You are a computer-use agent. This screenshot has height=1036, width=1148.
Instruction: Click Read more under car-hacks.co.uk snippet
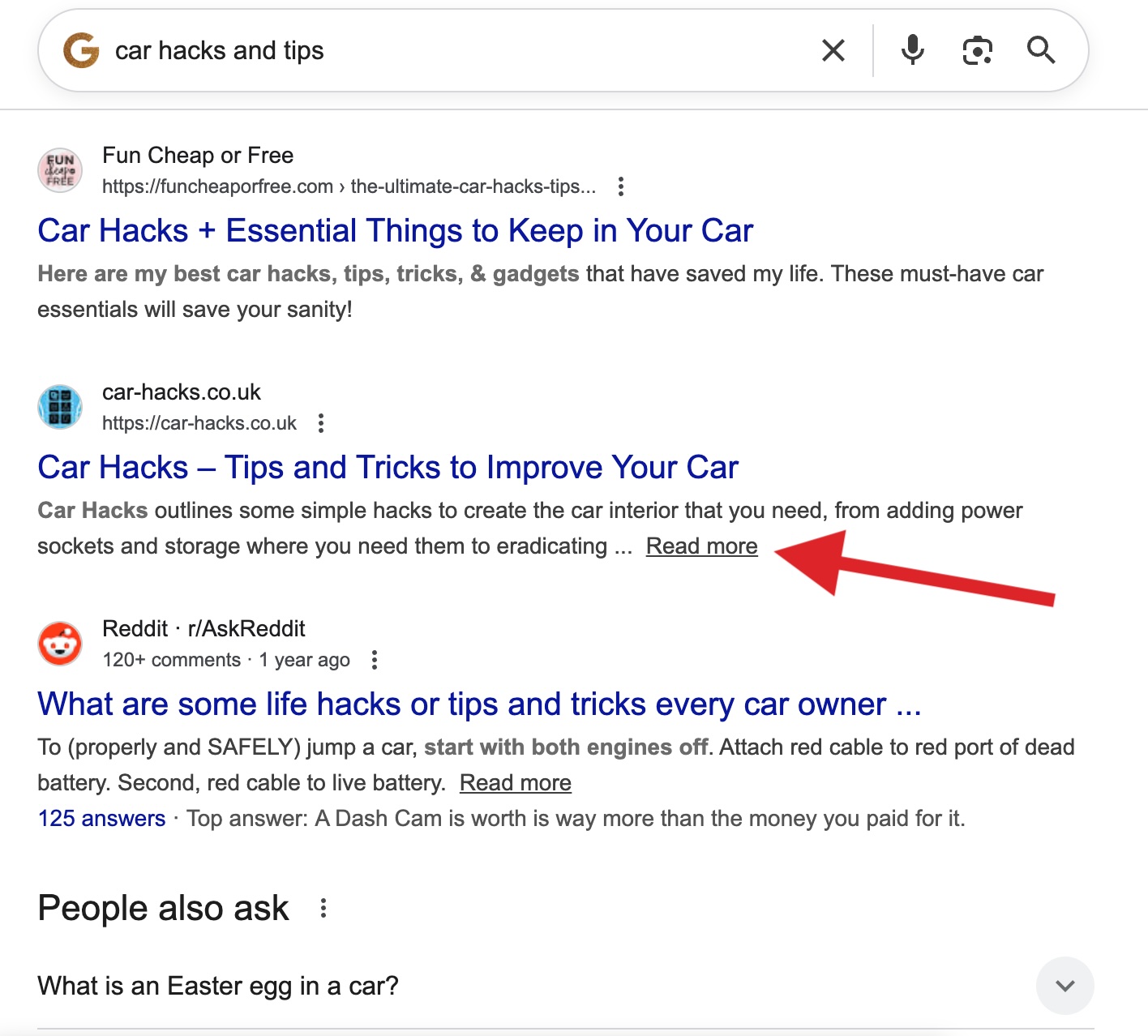pyautogui.click(x=701, y=546)
